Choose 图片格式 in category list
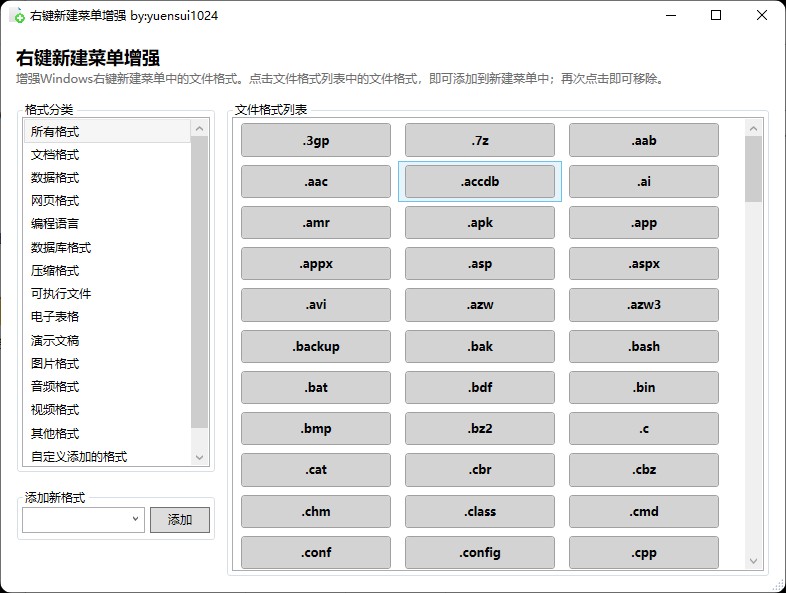Viewport: 786px width, 593px height. point(107,364)
